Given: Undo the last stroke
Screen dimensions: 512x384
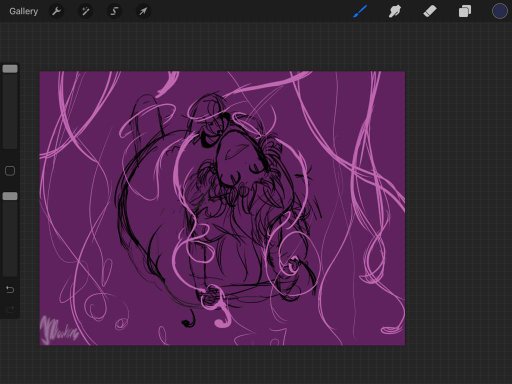Looking at the screenshot, I should coord(10,289).
